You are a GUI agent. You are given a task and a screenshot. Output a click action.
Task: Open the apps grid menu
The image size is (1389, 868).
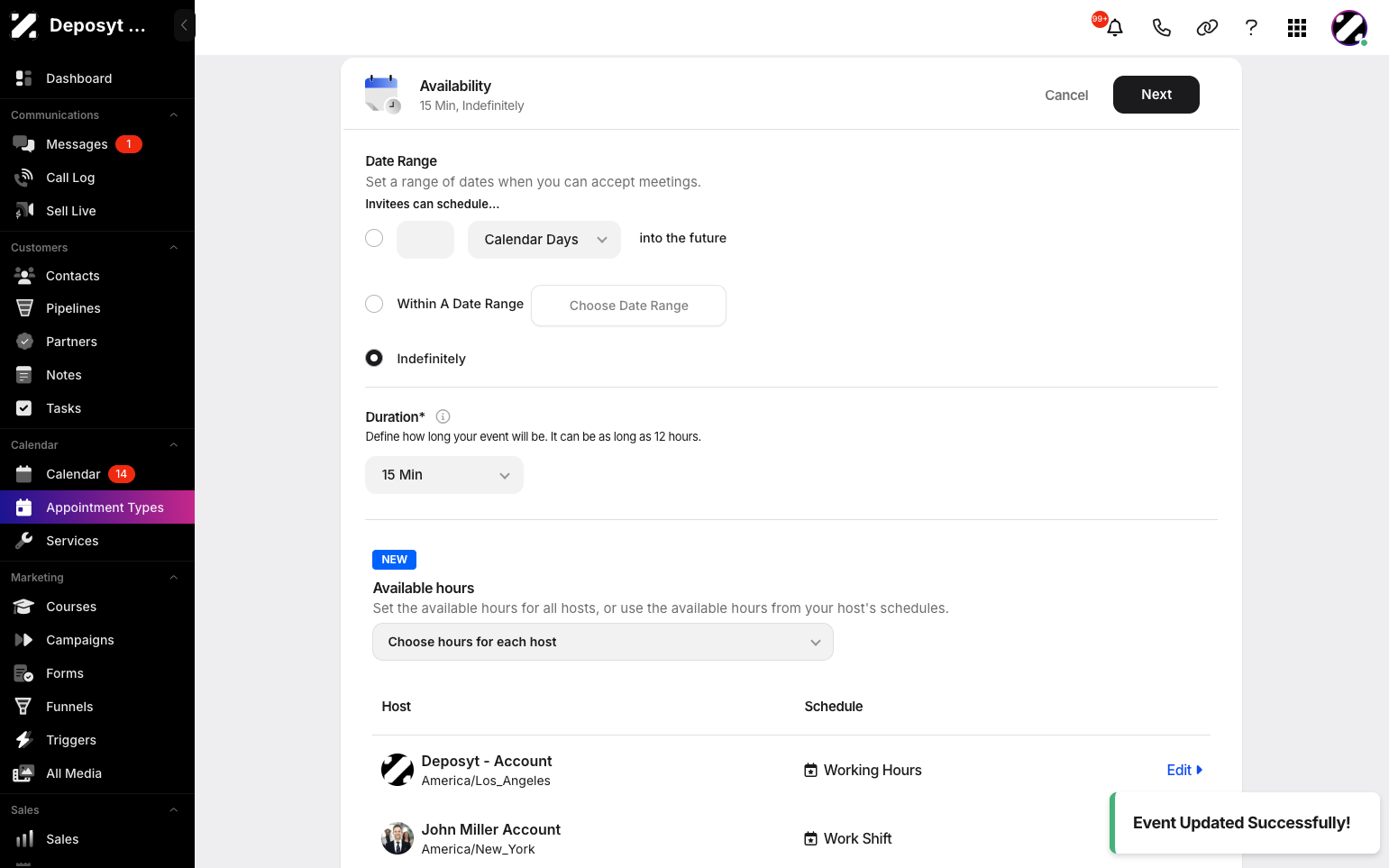point(1297,28)
